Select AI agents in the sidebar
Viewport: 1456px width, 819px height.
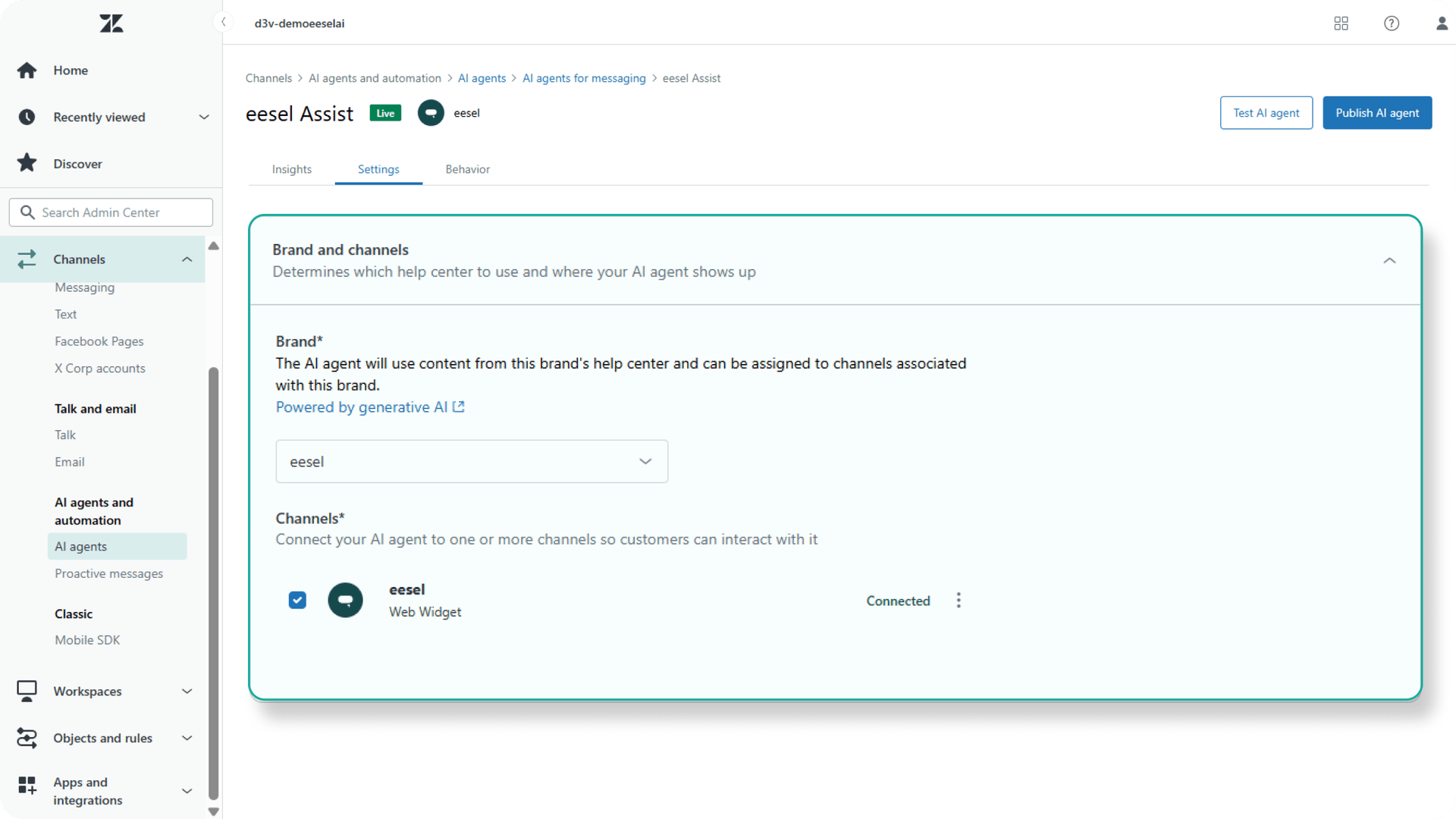pos(117,546)
